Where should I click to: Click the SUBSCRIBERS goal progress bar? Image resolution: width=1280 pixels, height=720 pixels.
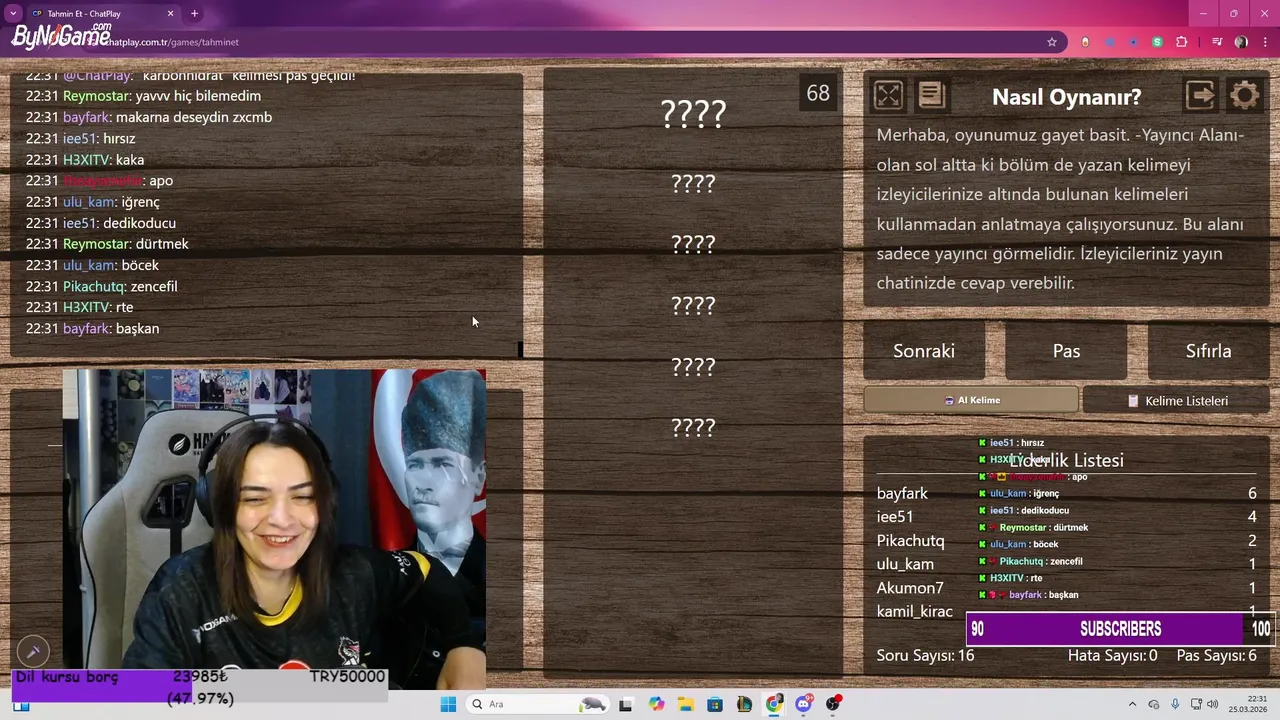click(x=1120, y=629)
